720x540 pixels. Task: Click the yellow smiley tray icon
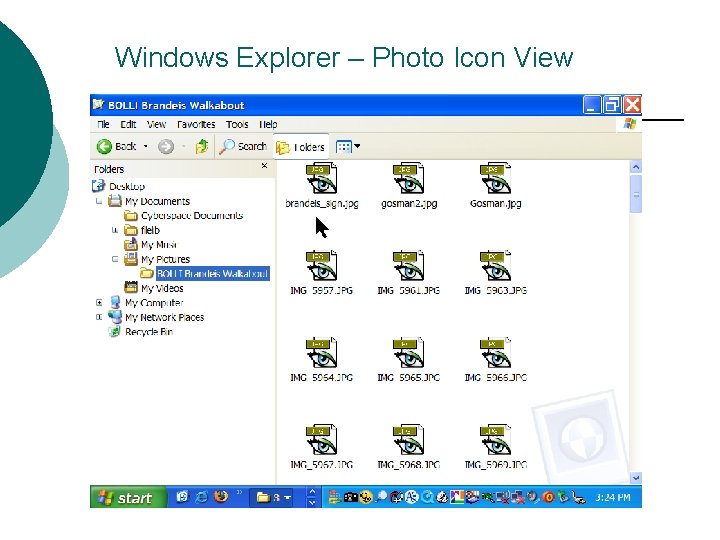point(366,497)
